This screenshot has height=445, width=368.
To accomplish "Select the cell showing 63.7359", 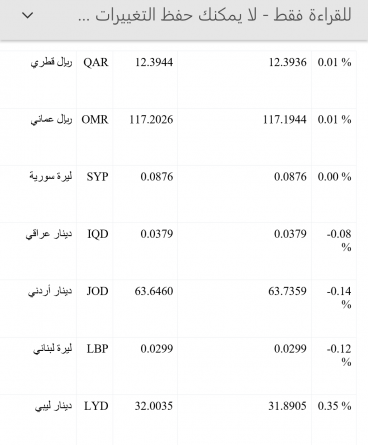I will (245, 309).
